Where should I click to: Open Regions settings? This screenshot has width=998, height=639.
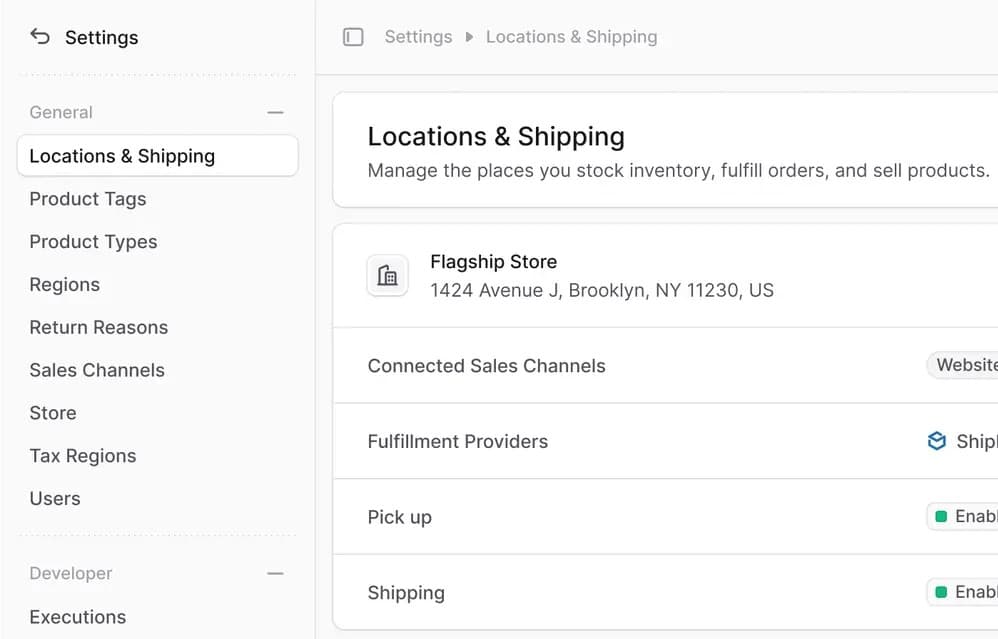(64, 284)
